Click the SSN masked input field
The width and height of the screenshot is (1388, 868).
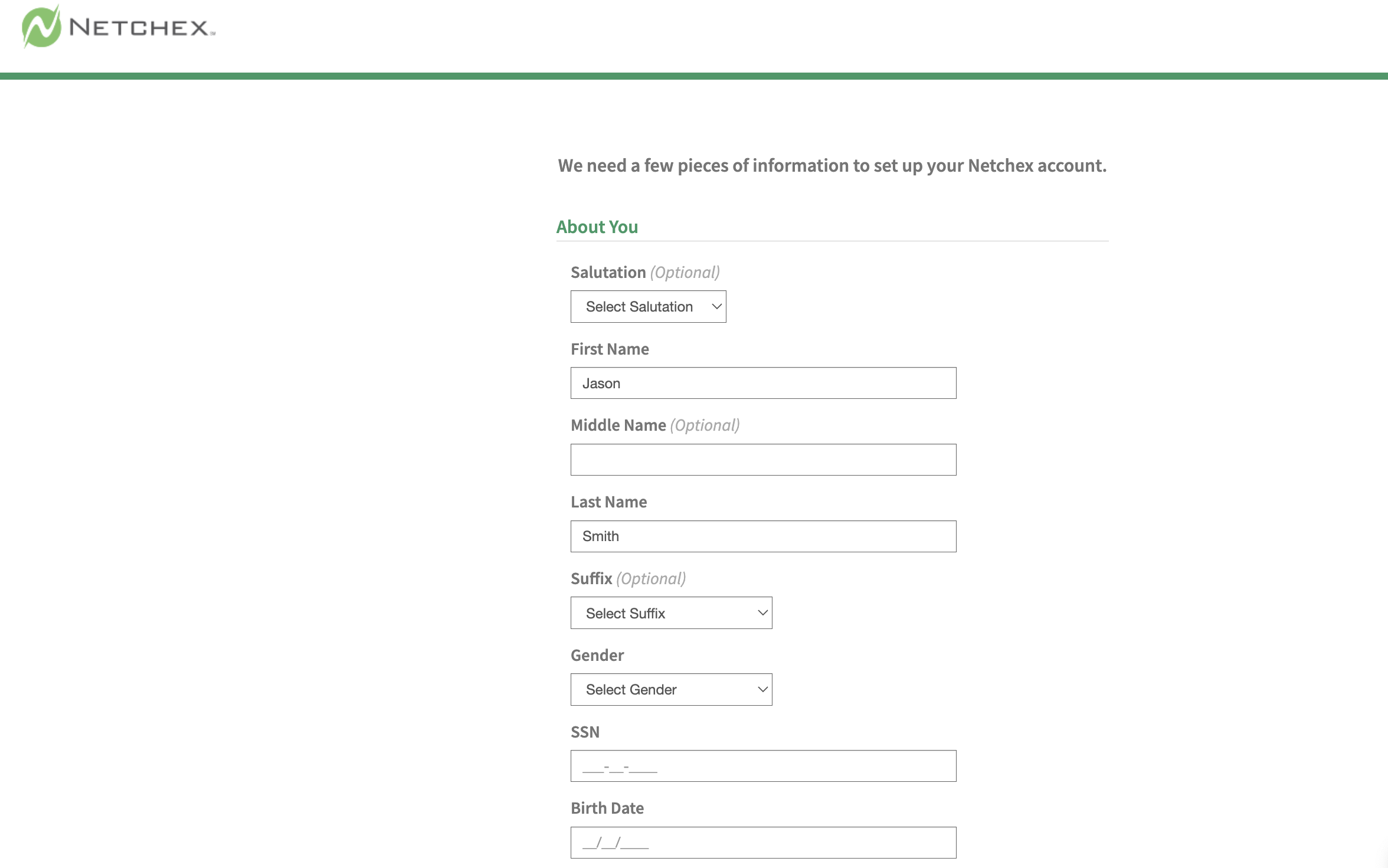(763, 767)
